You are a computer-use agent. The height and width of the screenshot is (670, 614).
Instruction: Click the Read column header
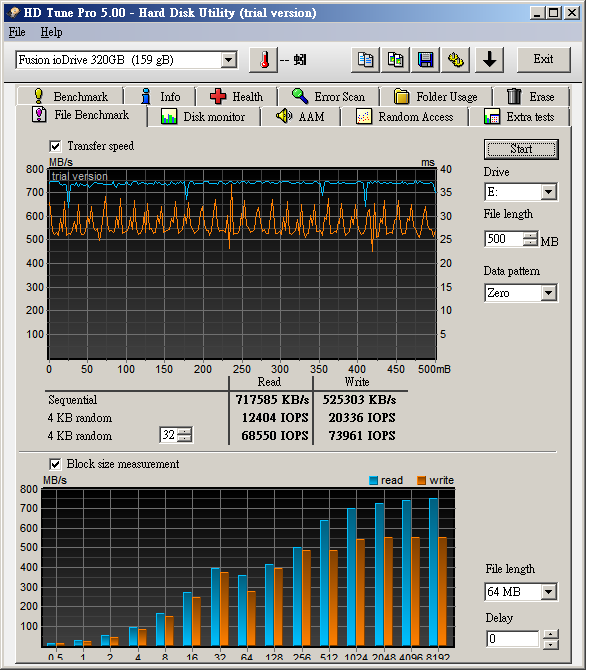[269, 382]
